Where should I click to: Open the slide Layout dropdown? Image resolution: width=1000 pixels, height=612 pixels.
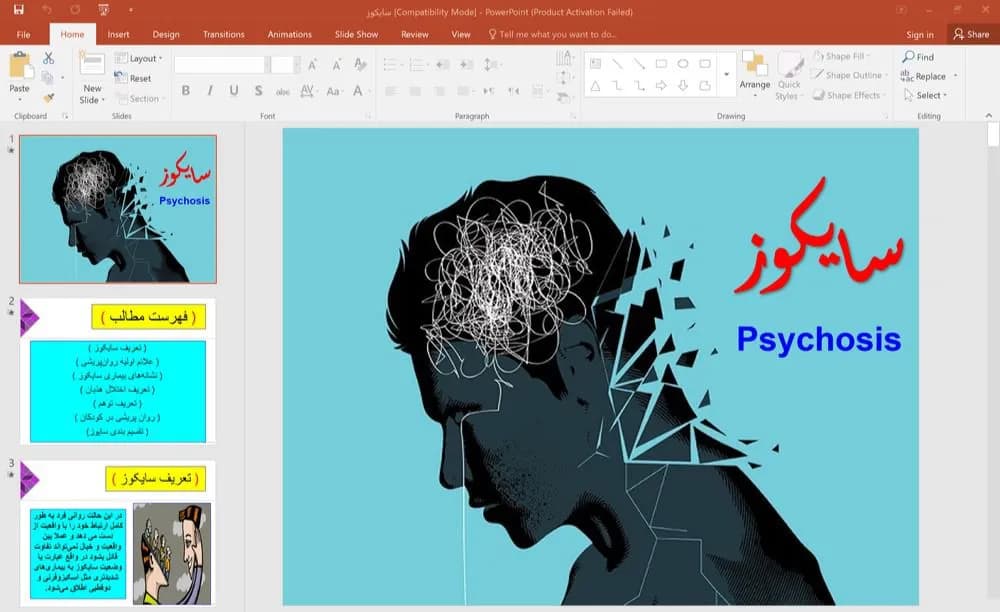tap(138, 58)
